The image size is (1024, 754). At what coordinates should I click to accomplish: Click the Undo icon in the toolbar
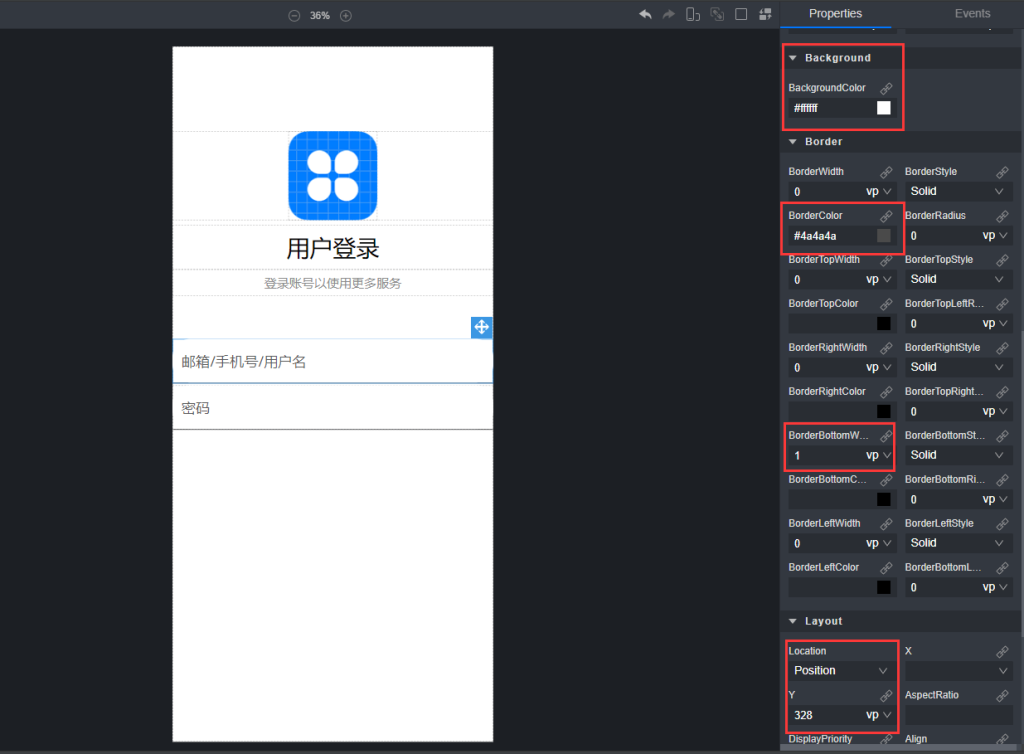tap(645, 14)
